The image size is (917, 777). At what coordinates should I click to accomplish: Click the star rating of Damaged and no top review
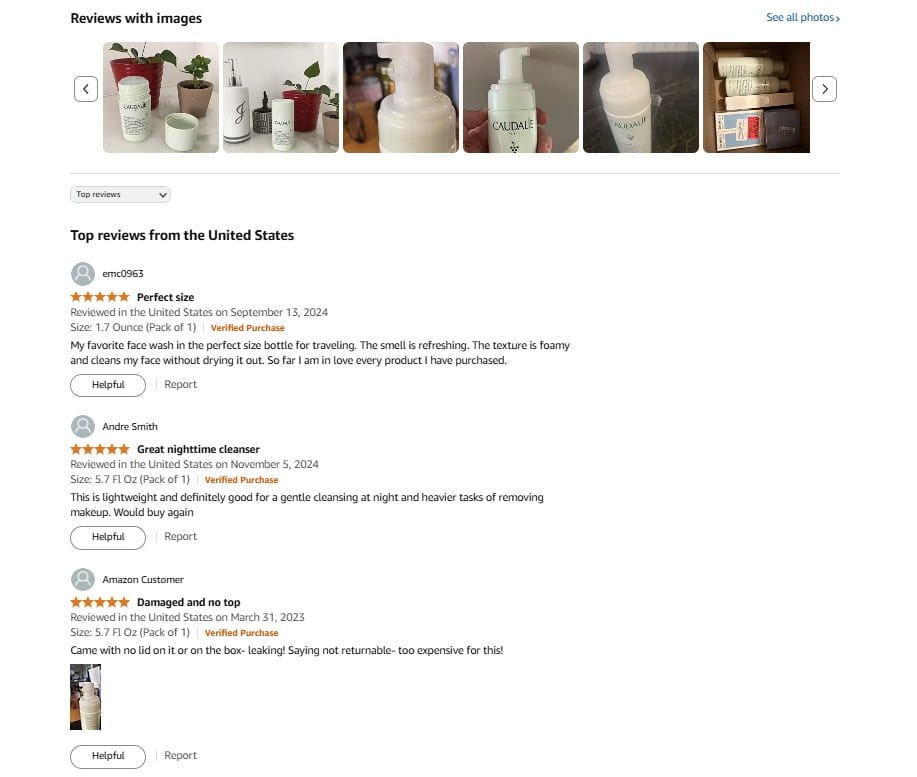click(x=99, y=602)
